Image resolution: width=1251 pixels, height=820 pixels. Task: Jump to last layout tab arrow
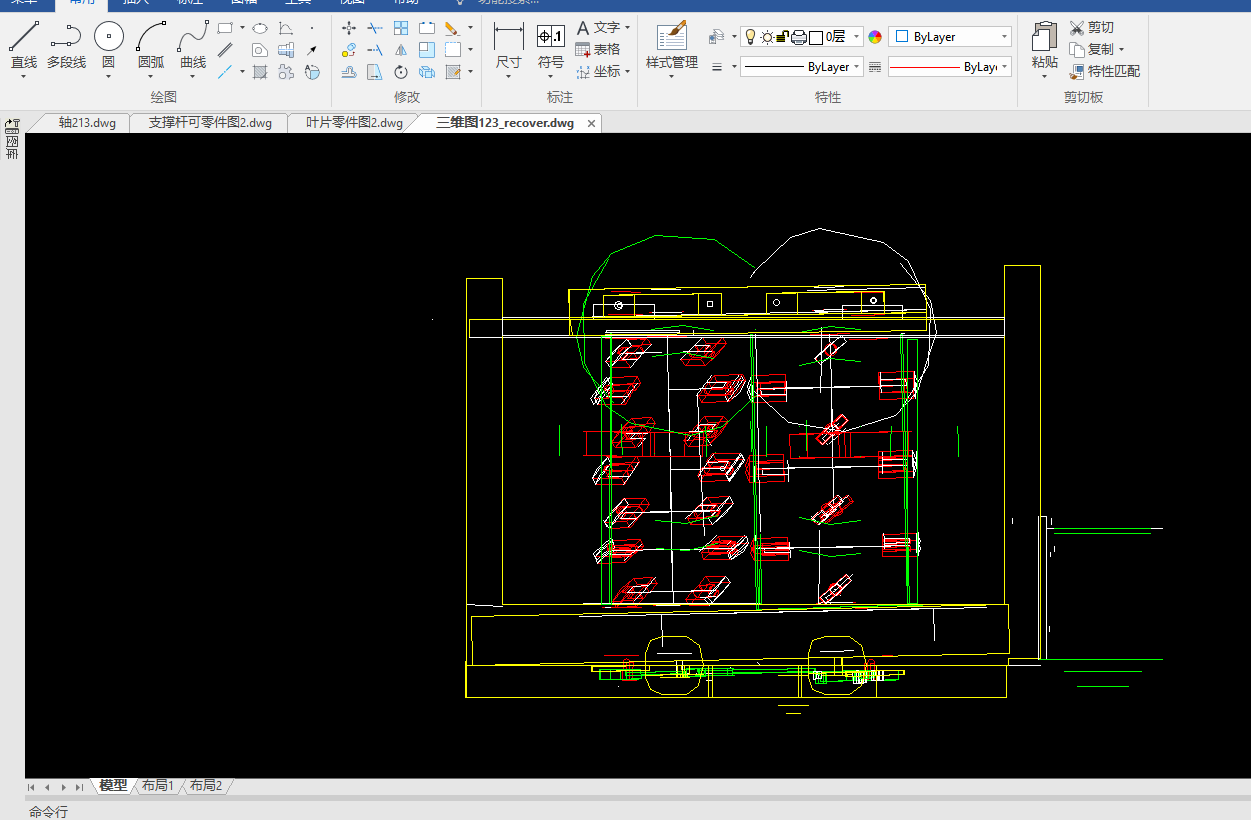[79, 787]
